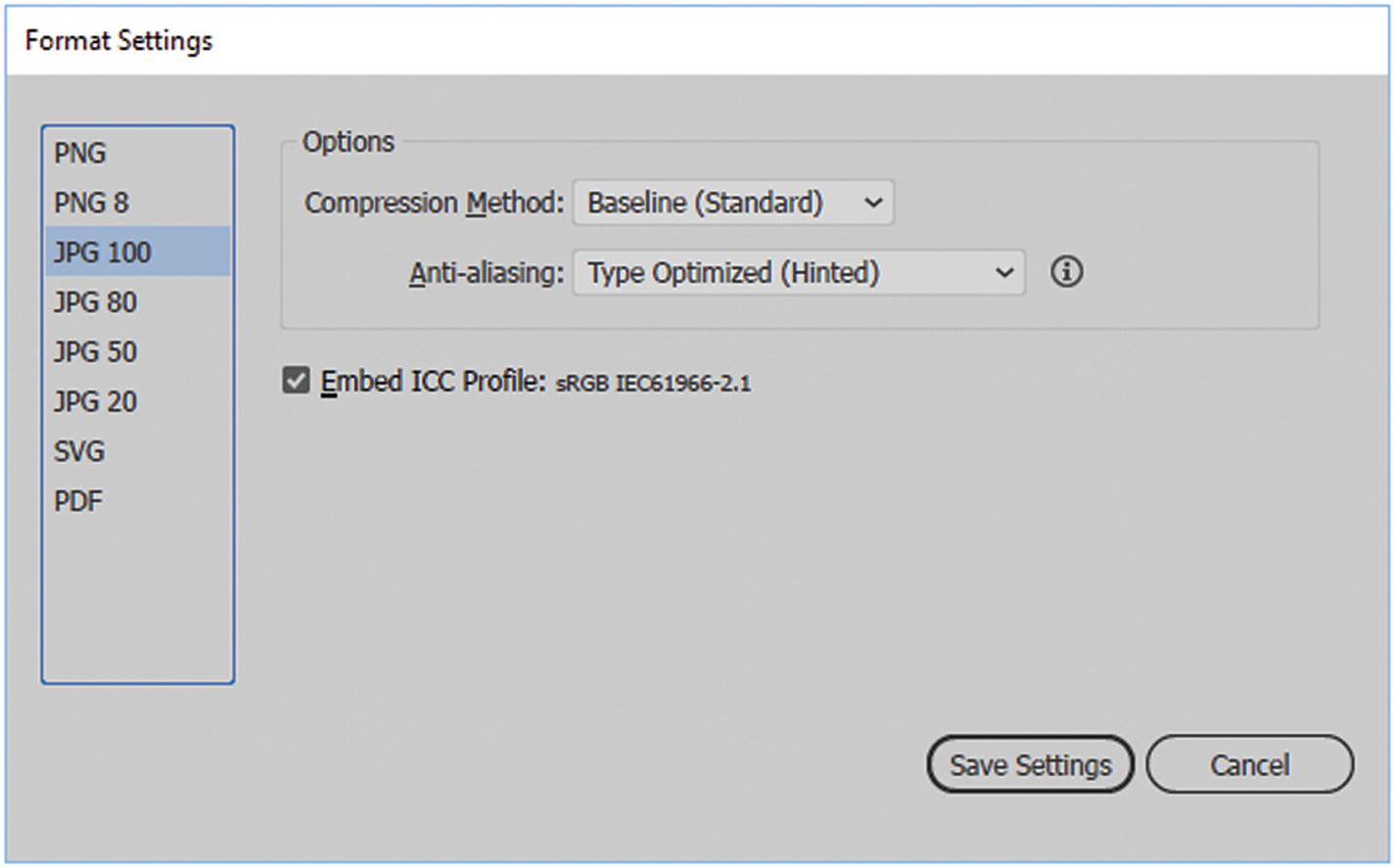1395x868 pixels.
Task: Click empty area in the format list
Action: click(137, 607)
